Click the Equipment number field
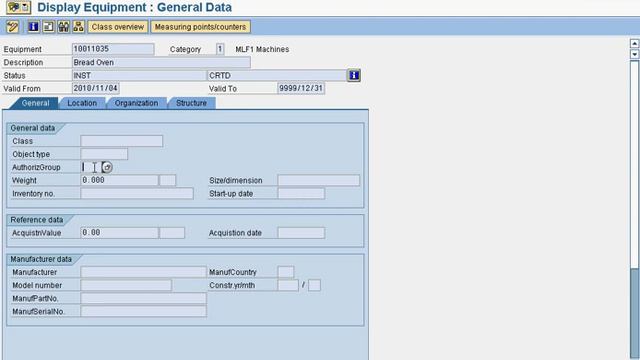640x360 pixels. [x=113, y=49]
